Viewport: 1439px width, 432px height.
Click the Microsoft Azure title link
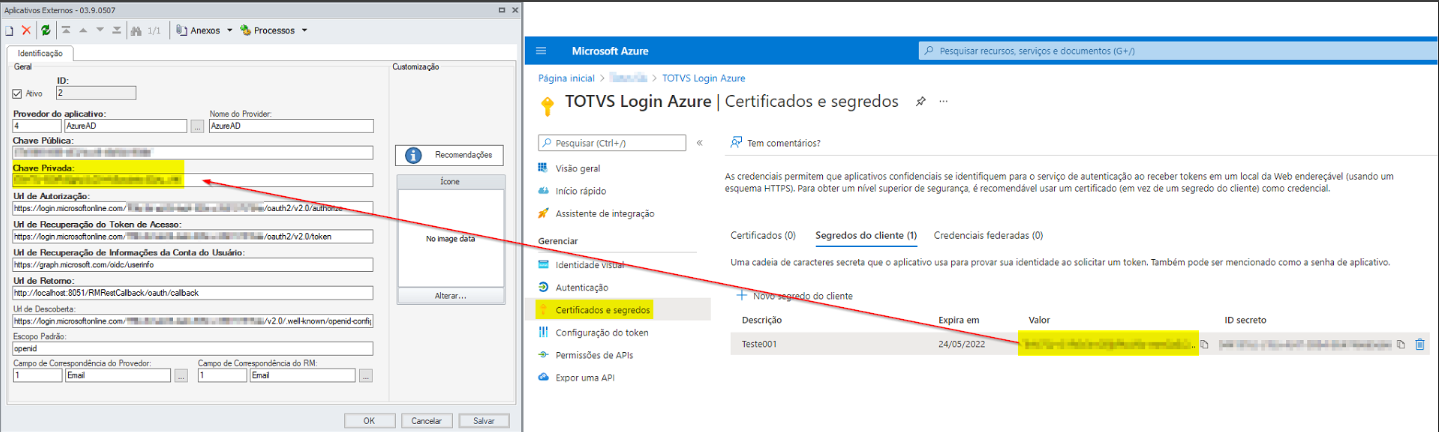click(x=611, y=51)
